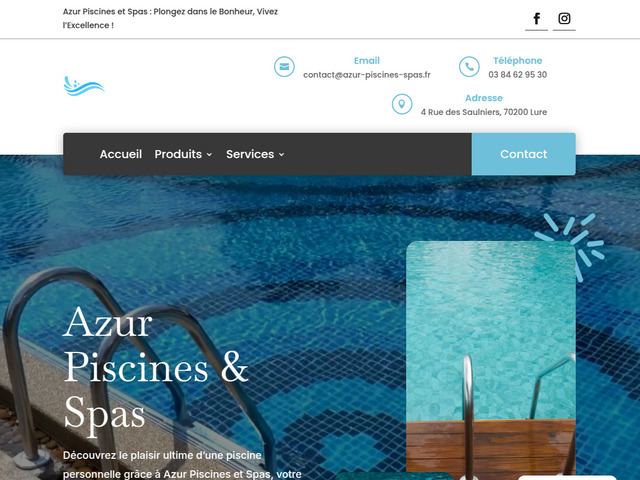Click the address location pin icon
This screenshot has width=640, height=480.
point(402,104)
